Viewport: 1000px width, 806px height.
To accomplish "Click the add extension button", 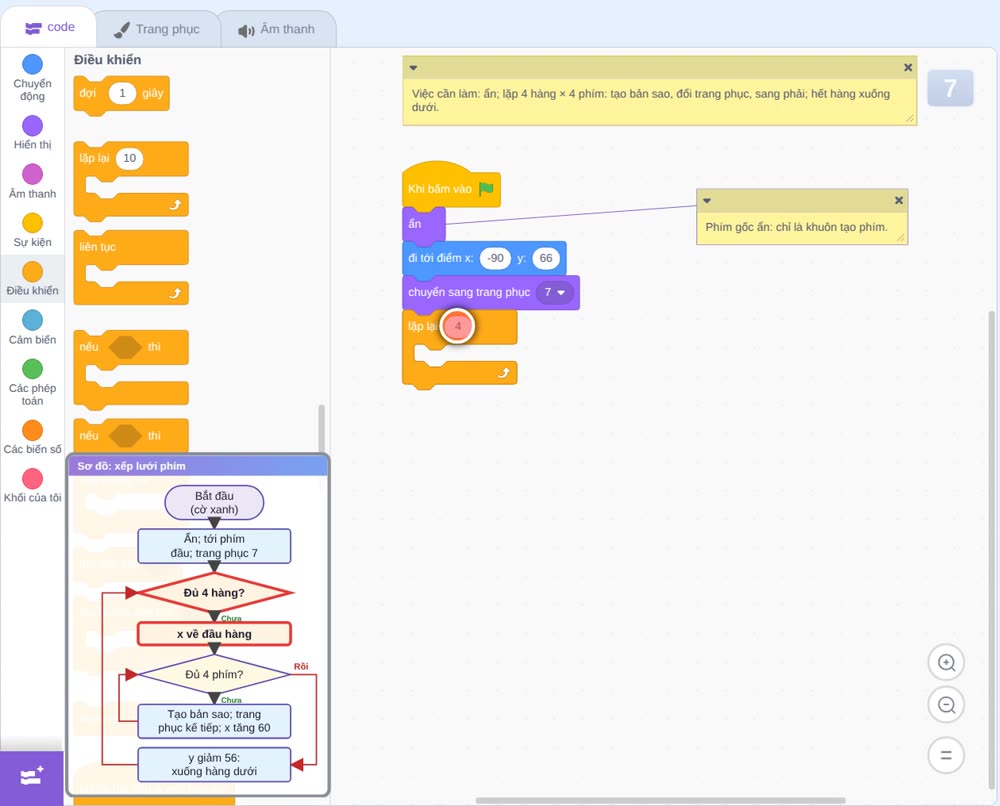I will tap(32, 777).
